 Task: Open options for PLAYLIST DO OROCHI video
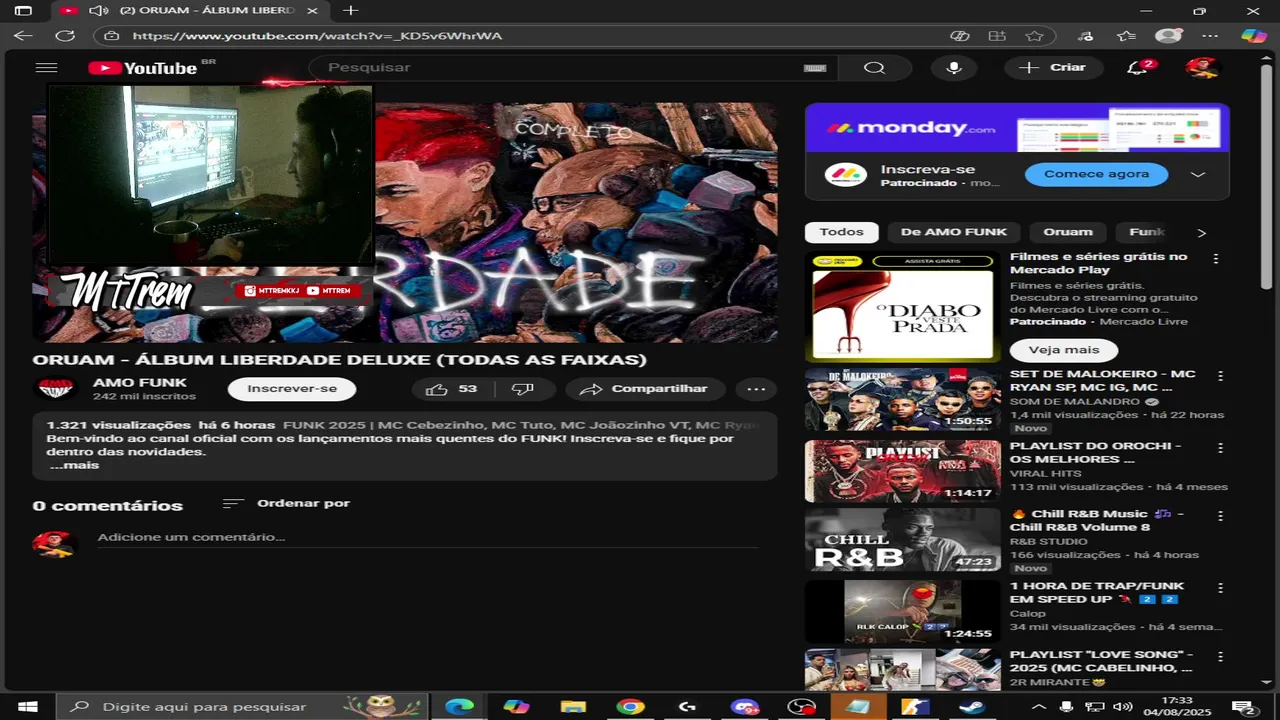click(x=1220, y=448)
